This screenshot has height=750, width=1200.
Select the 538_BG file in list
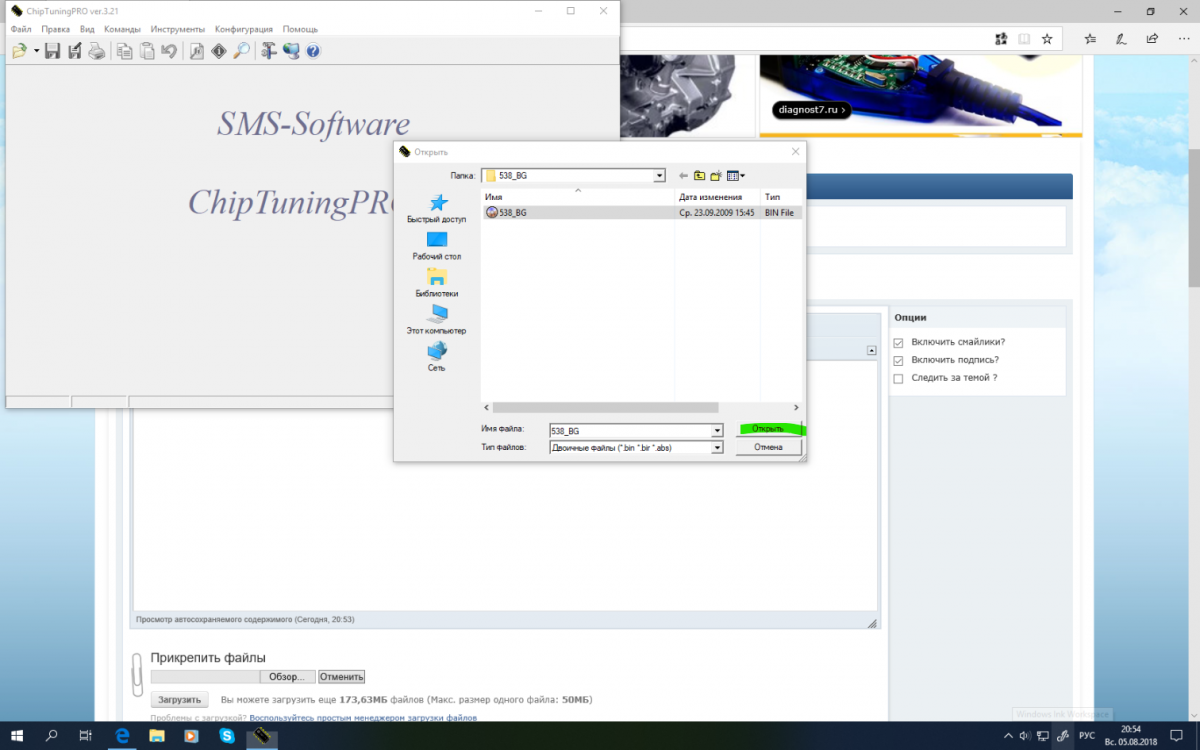coord(512,213)
